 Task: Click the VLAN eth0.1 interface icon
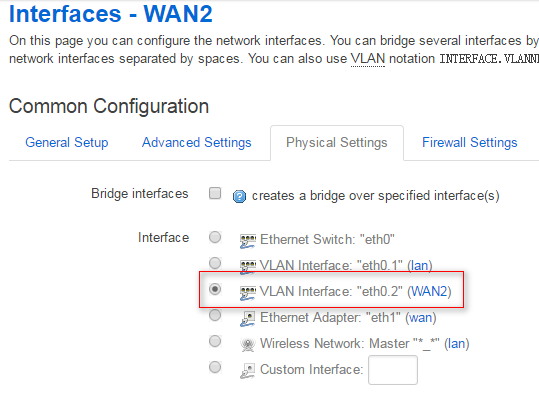coord(248,267)
